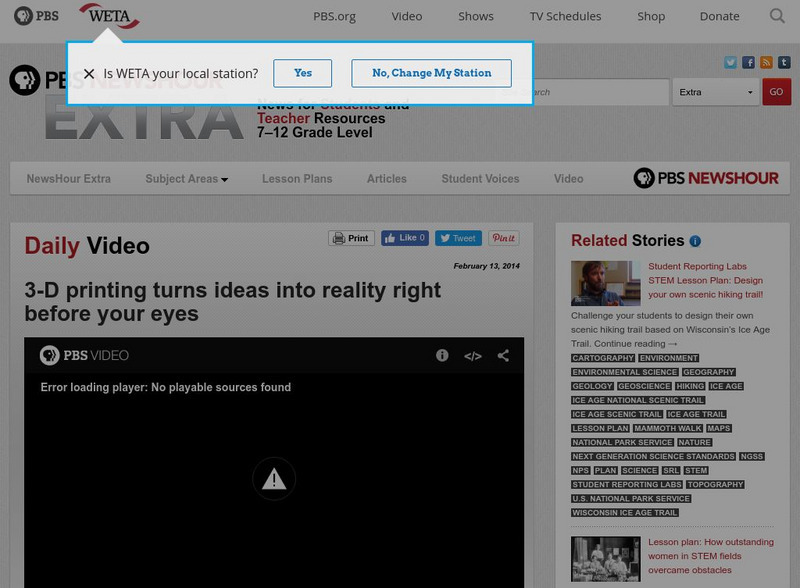This screenshot has height=588, width=800.
Task: Open the MAMMOTH WALK tag
Action: pos(668,428)
